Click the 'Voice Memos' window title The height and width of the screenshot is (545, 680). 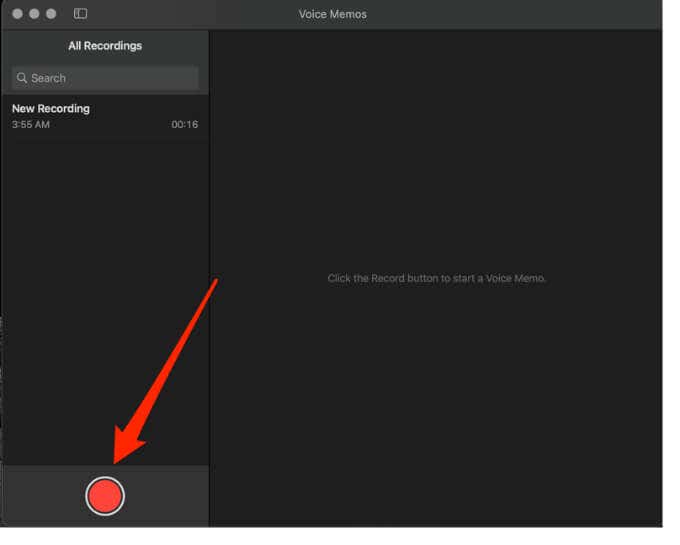[x=333, y=14]
